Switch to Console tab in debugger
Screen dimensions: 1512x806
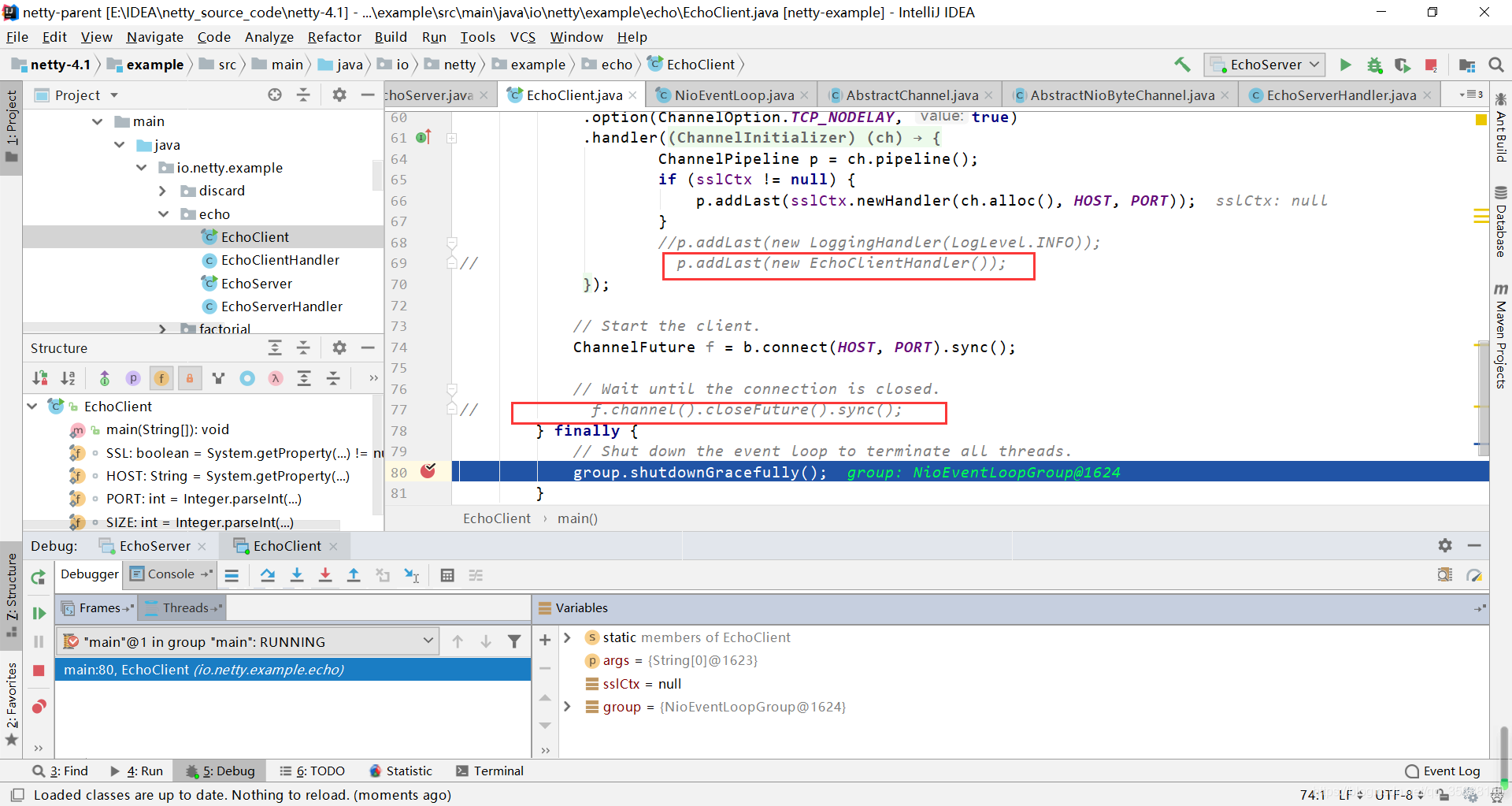[x=170, y=574]
